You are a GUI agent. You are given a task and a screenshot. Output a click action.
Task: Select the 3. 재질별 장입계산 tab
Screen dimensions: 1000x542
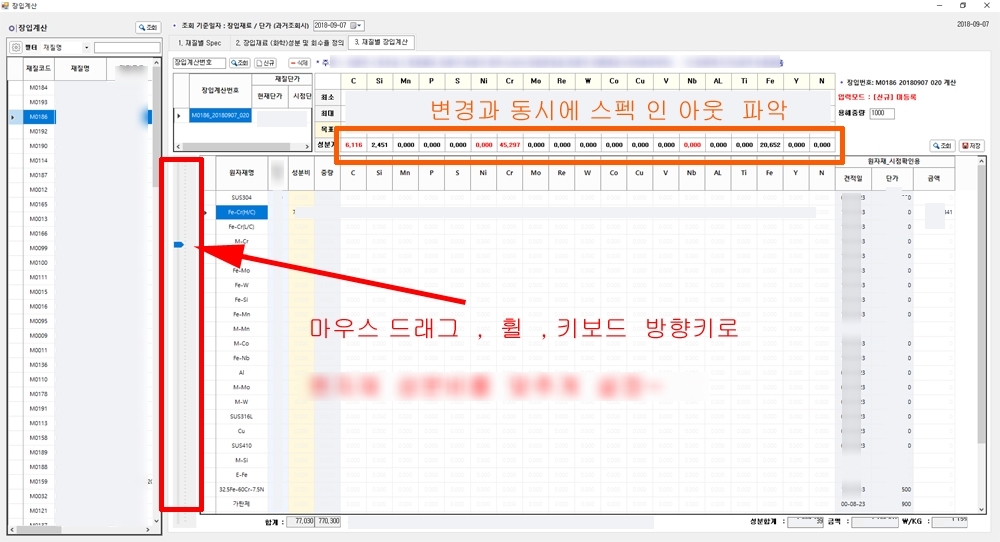pos(381,42)
